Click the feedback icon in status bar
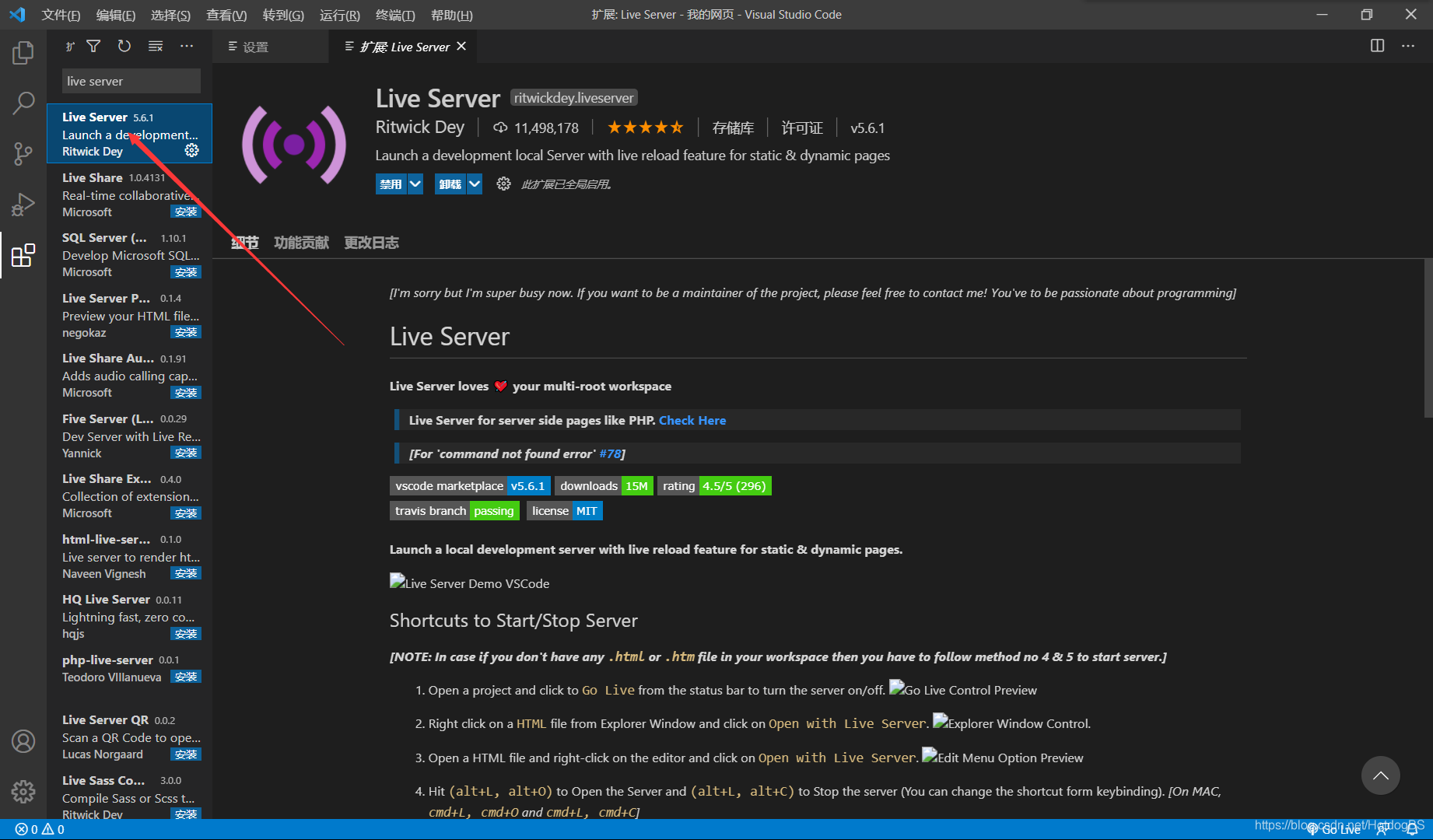This screenshot has width=1433, height=840. (x=1383, y=830)
